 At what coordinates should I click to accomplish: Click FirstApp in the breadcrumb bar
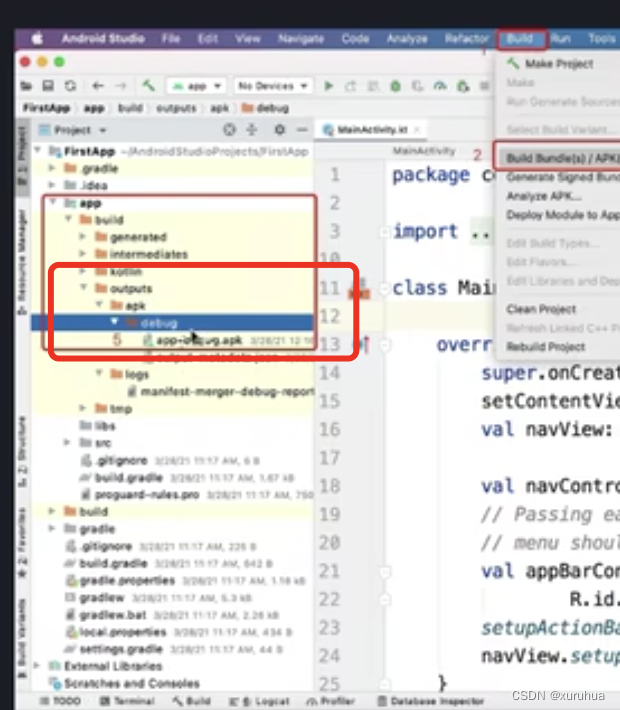click(x=46, y=108)
